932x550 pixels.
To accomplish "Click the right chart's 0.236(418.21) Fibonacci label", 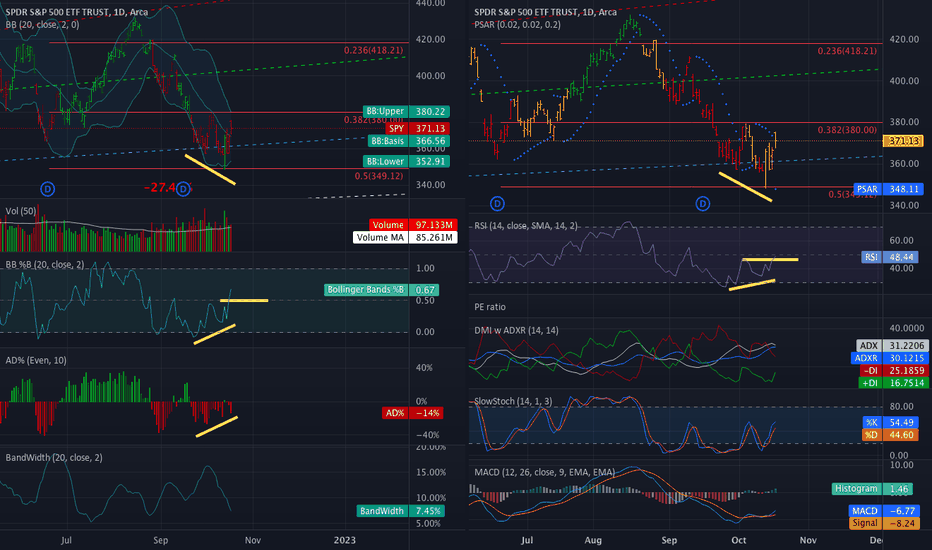I will click(x=847, y=51).
